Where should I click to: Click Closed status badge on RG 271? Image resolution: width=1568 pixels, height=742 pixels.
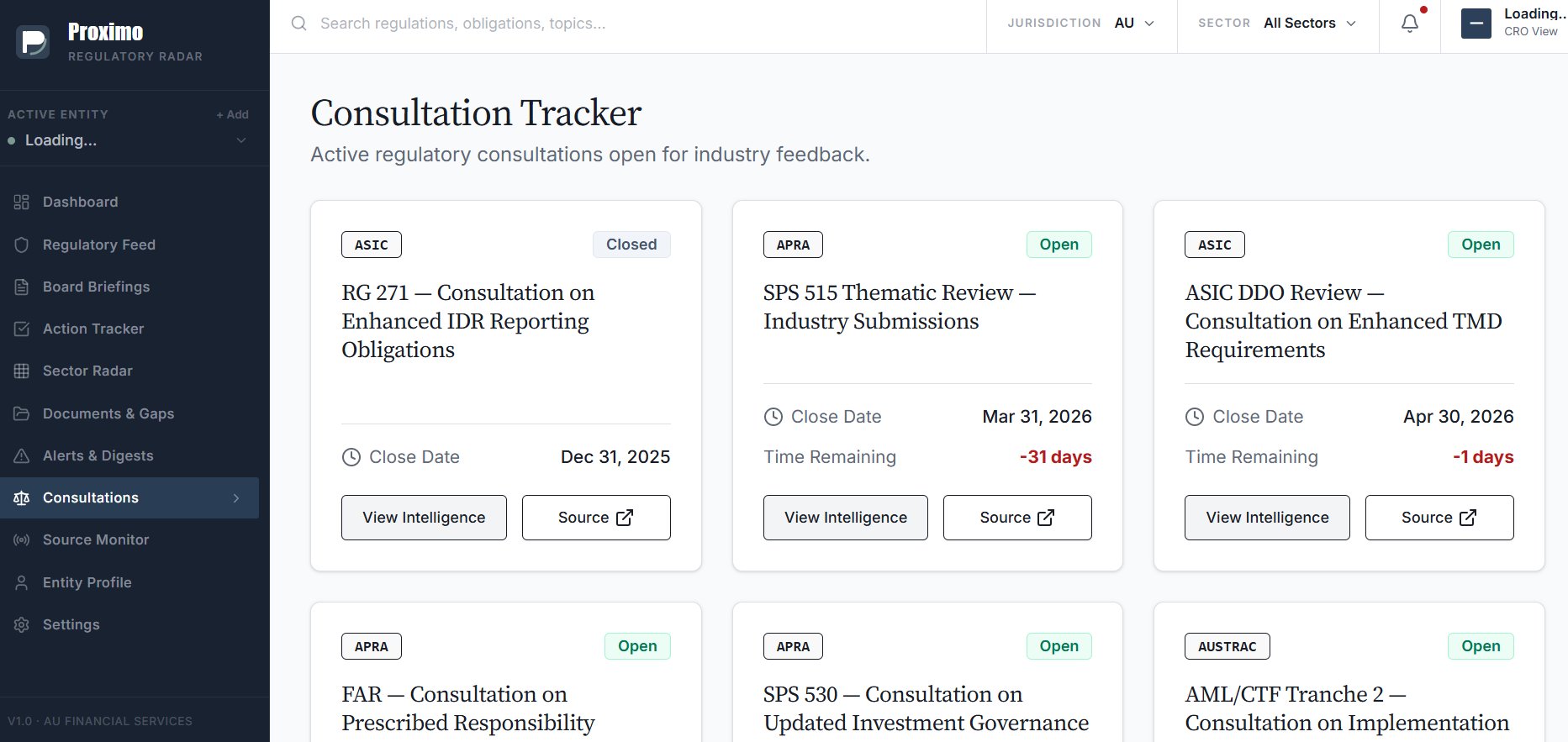click(631, 245)
